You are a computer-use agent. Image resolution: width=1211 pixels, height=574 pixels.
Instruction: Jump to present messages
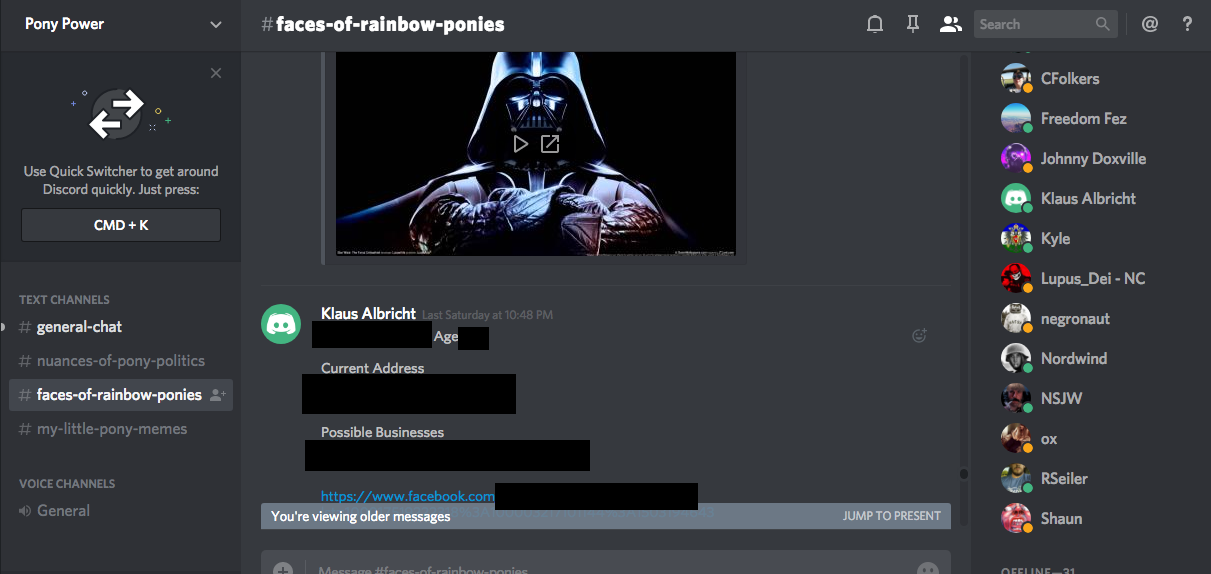[891, 516]
